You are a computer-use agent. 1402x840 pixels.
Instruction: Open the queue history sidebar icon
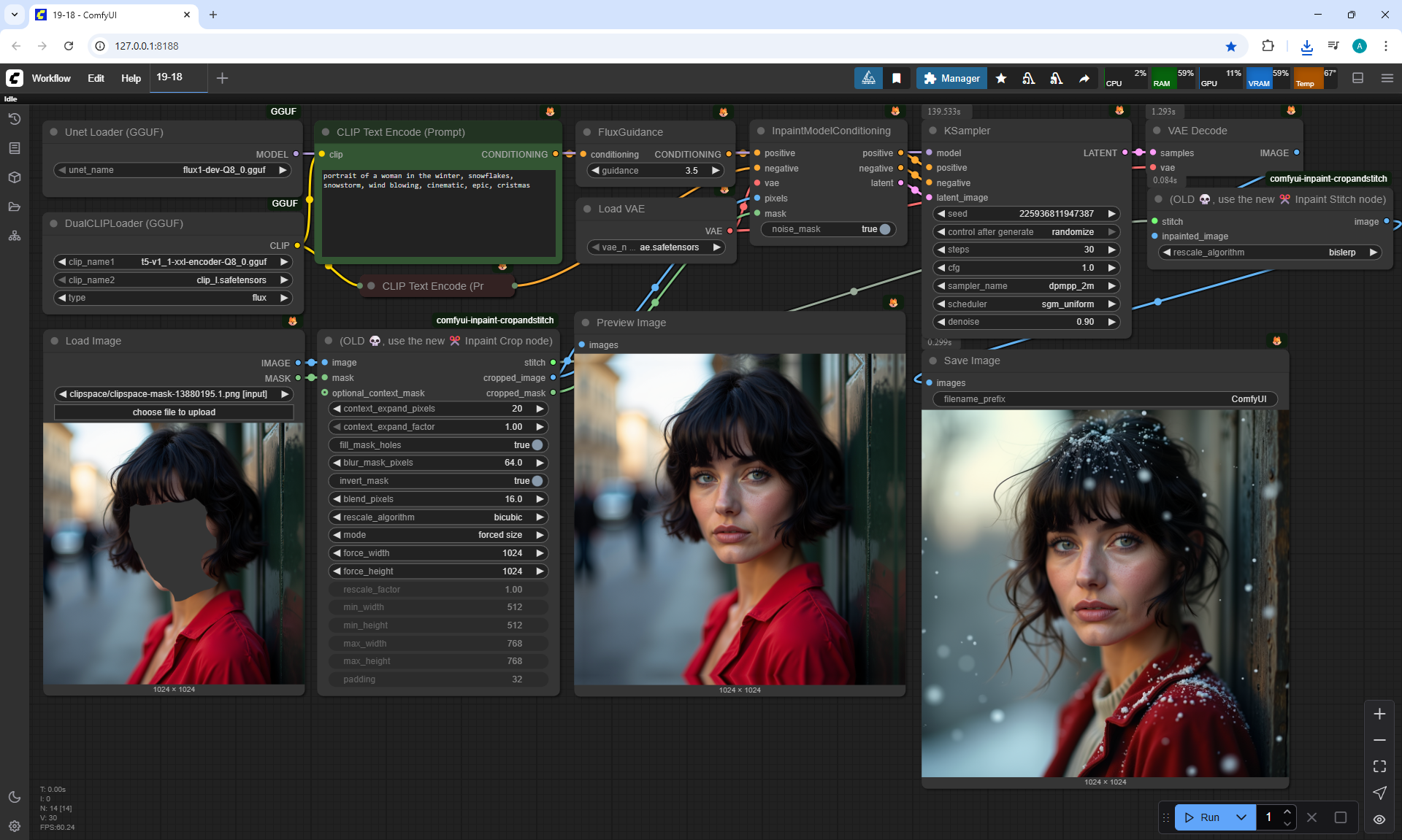[15, 119]
